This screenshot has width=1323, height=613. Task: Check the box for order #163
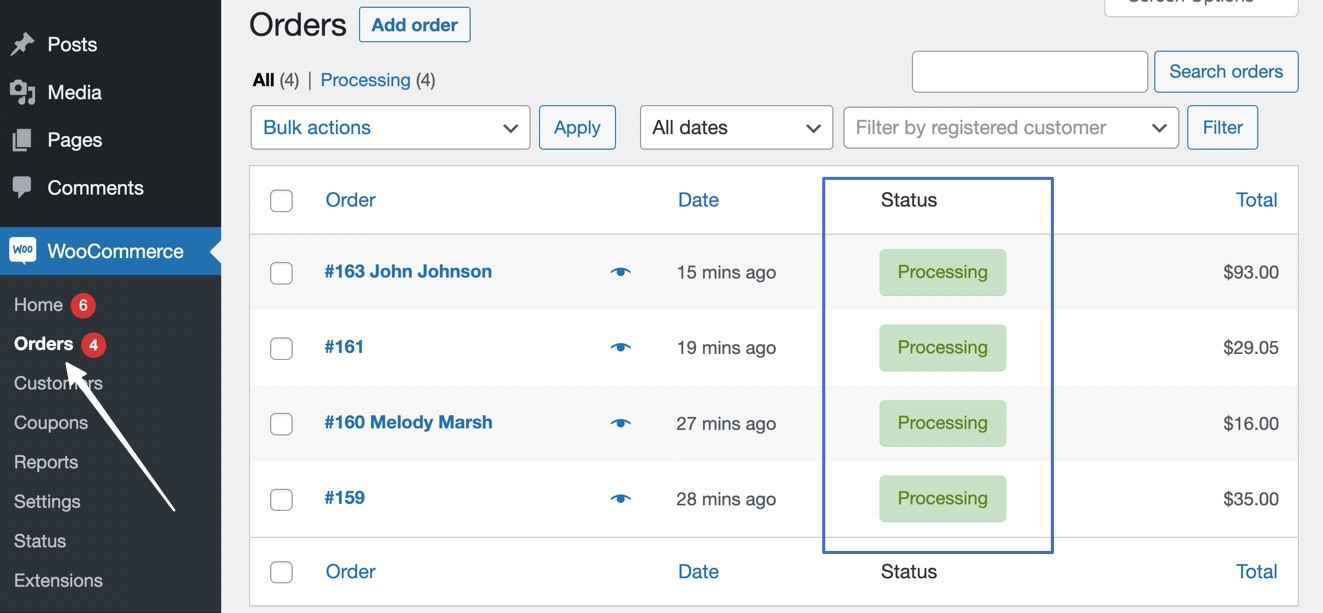click(281, 273)
